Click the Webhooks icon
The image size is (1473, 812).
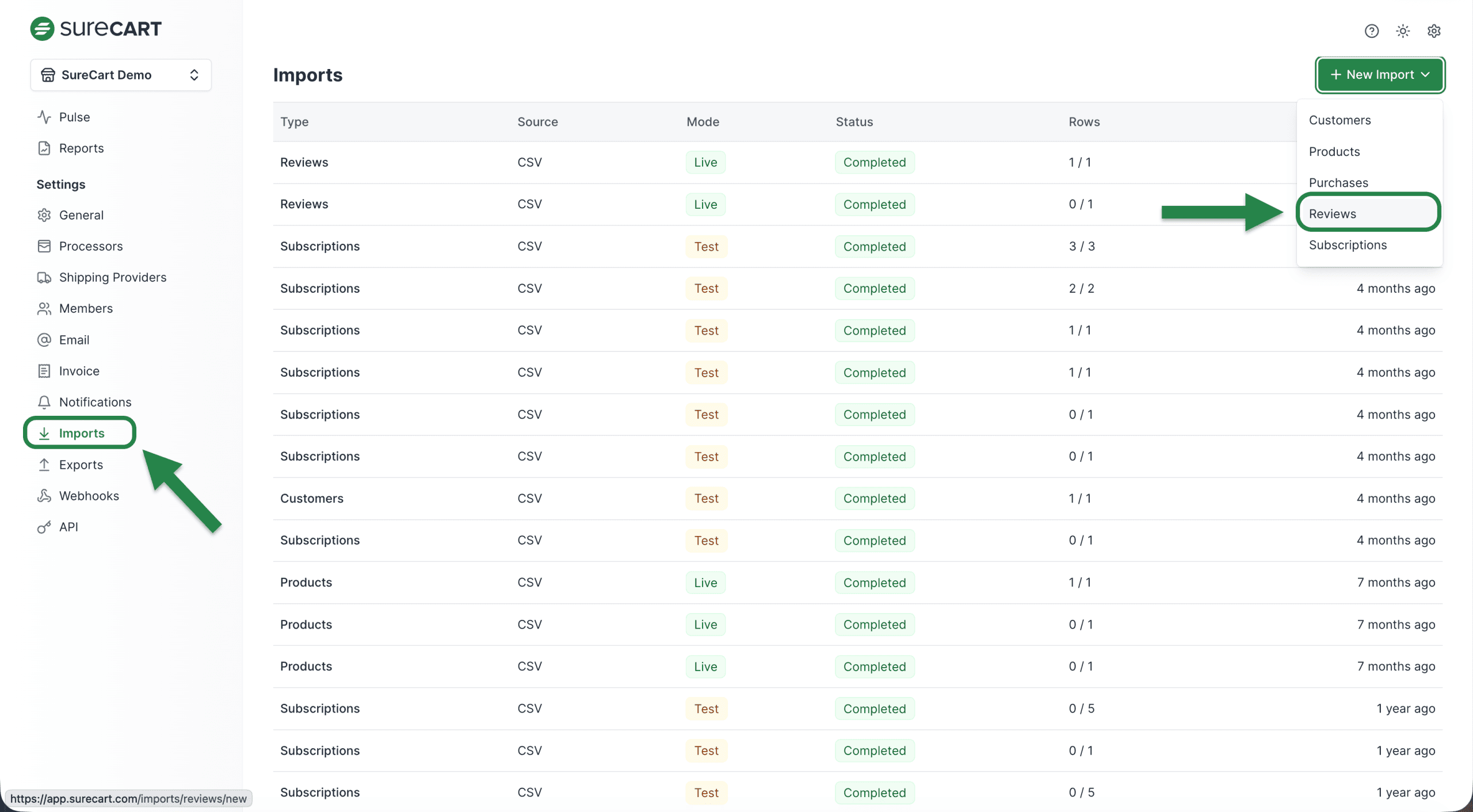tap(44, 496)
